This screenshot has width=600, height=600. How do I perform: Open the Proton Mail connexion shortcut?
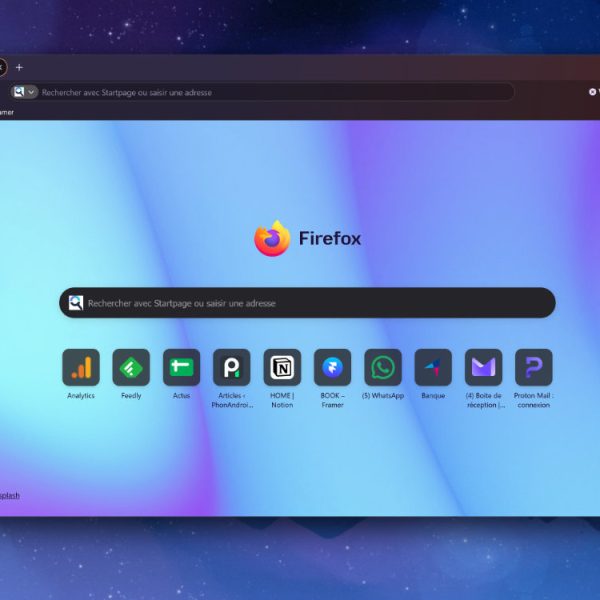[x=534, y=367]
